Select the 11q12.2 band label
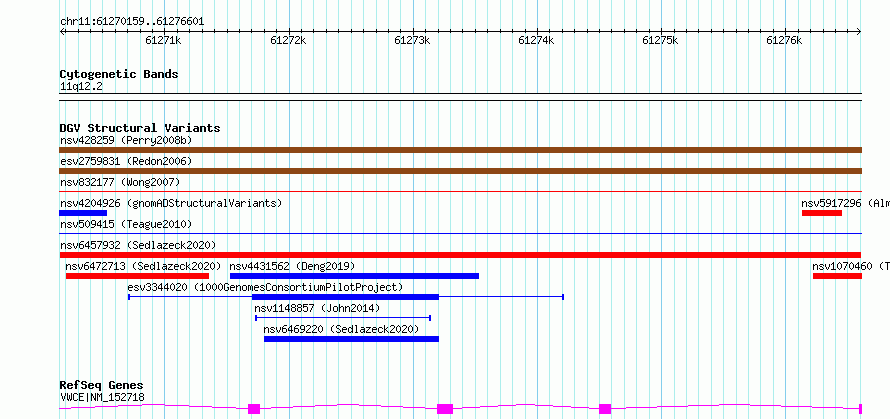This screenshot has height=419, width=890. [x=82, y=87]
